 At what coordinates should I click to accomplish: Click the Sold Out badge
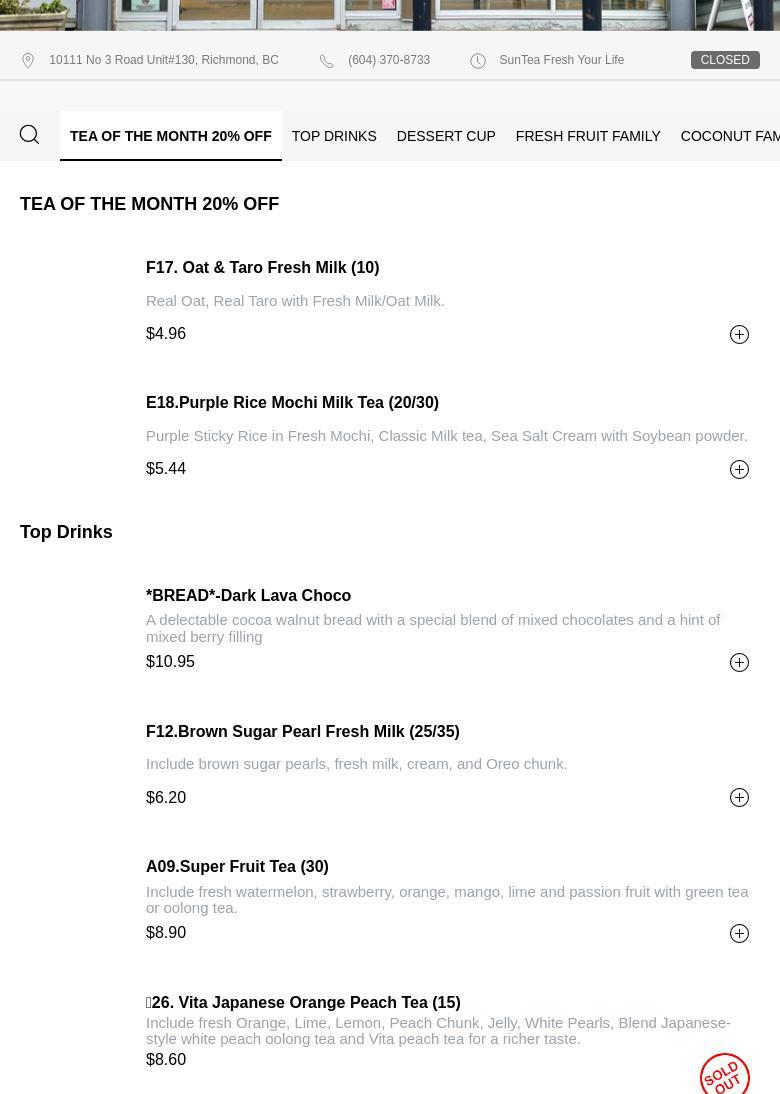pos(725,1076)
